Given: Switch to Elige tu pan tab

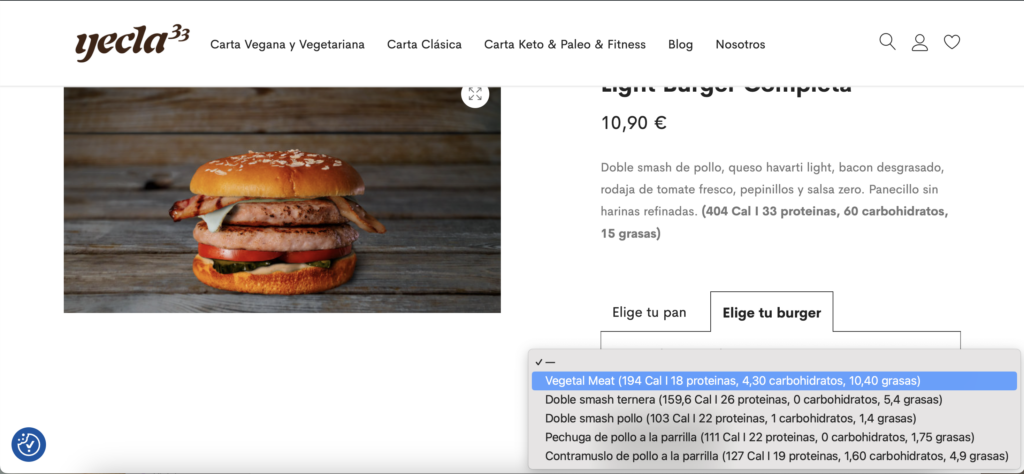Looking at the screenshot, I should 649,312.
